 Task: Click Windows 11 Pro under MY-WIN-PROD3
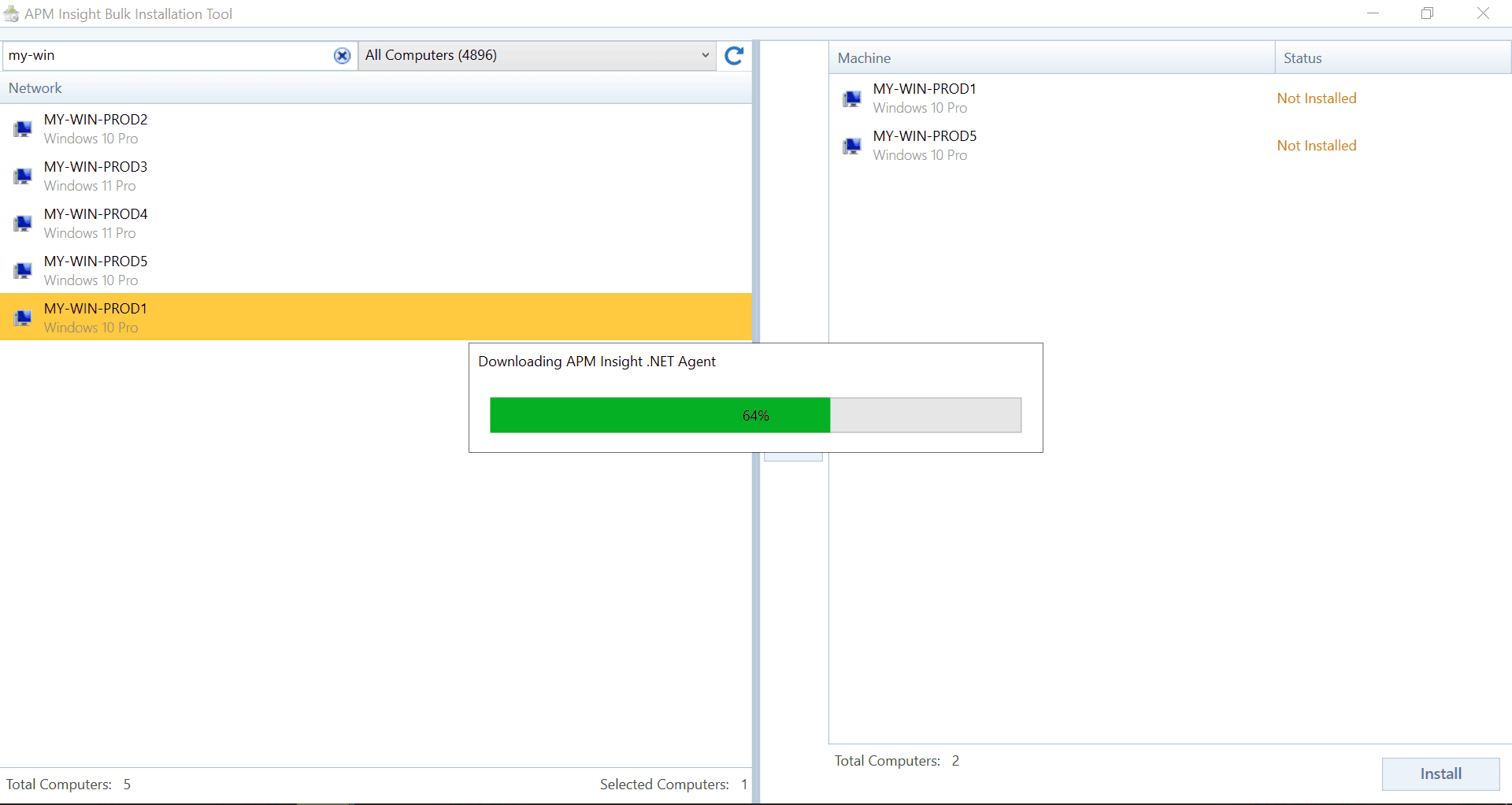click(90, 186)
